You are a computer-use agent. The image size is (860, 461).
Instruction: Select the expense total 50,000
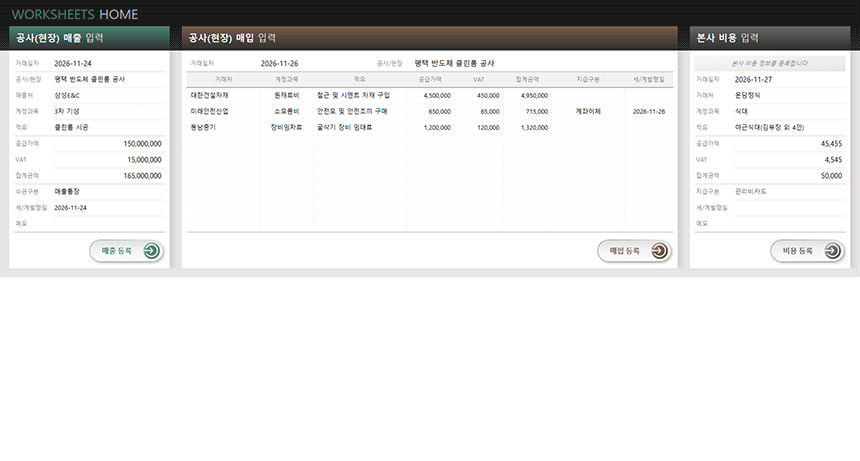789,175
